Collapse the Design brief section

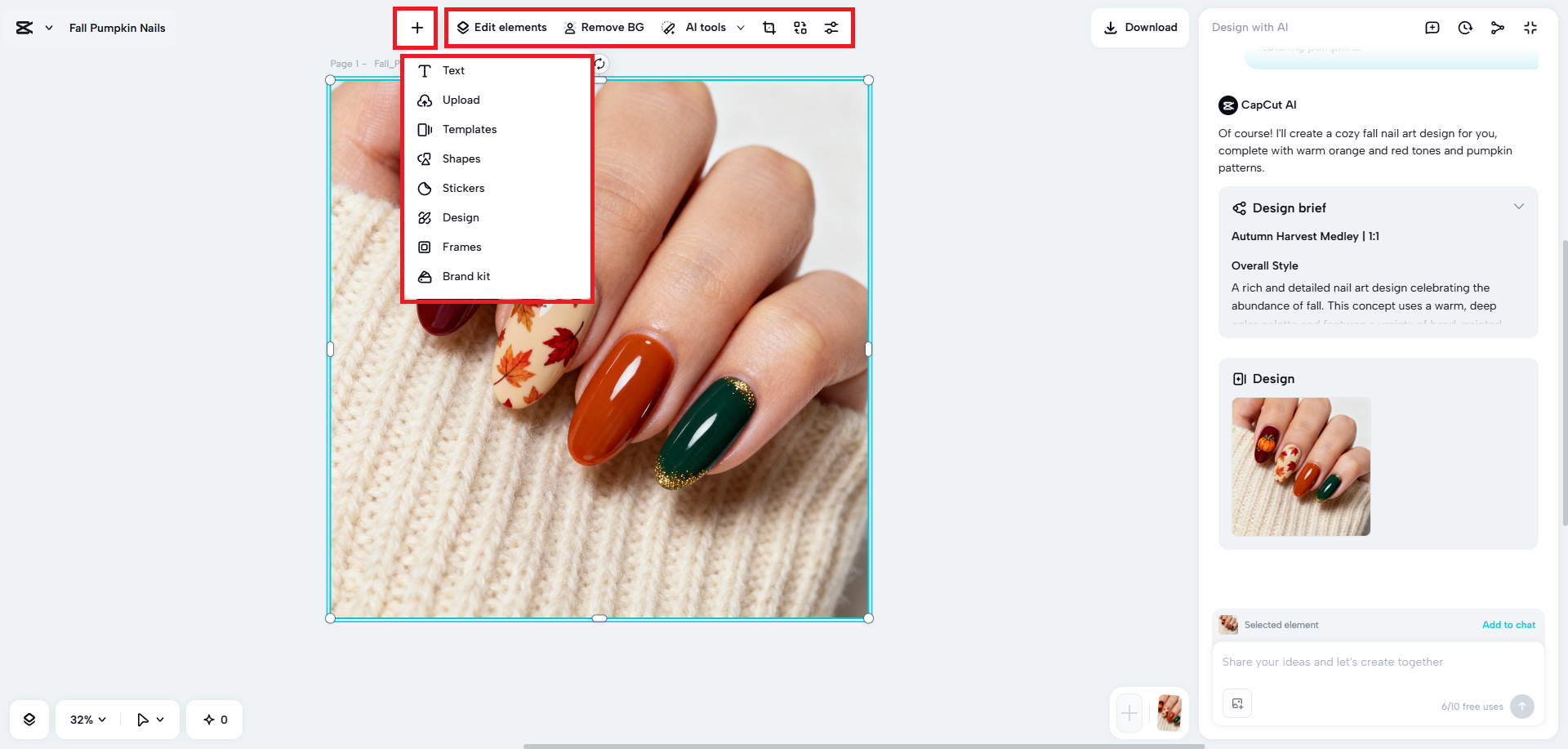(x=1518, y=206)
